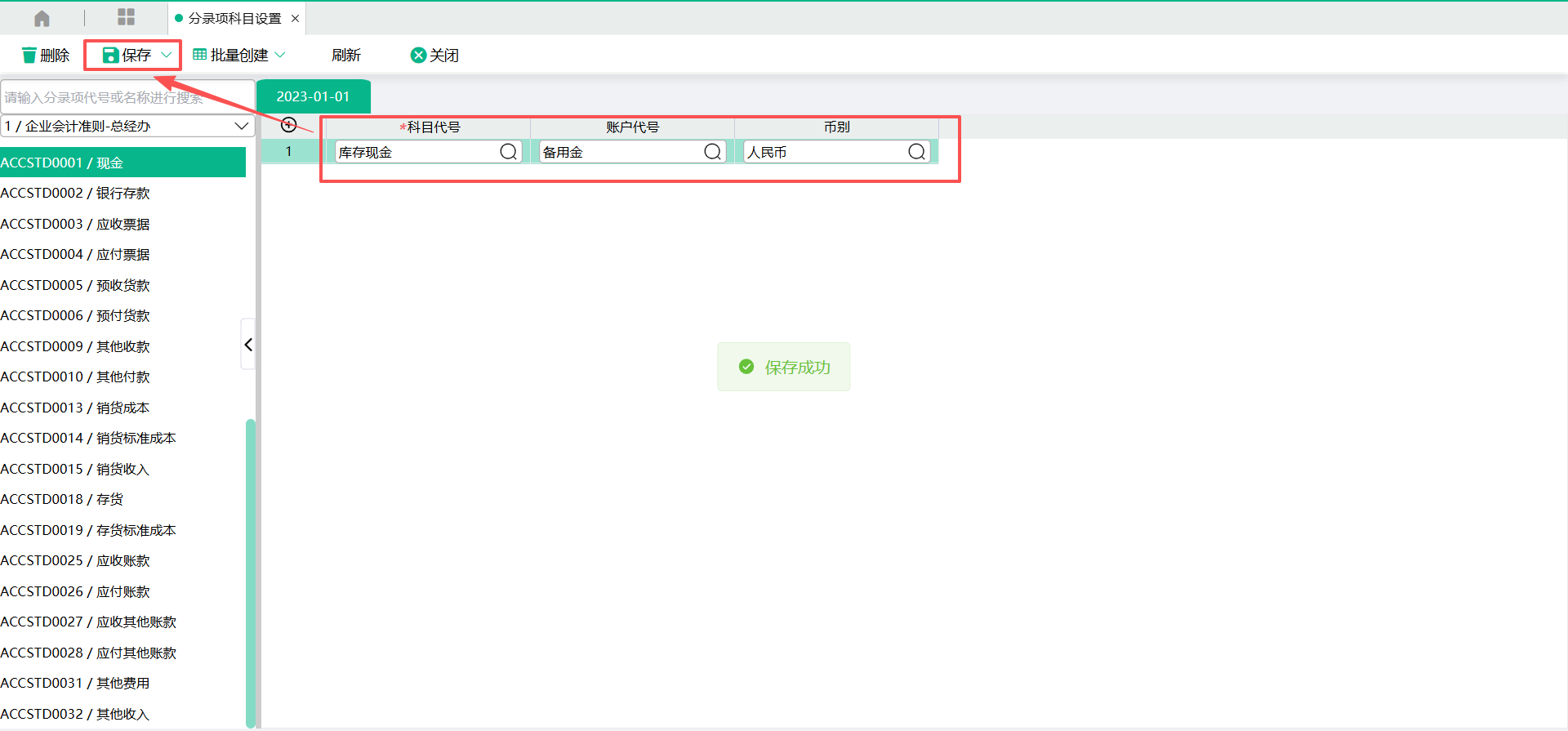Expand the 保存 dropdown arrow
Screen dimensions: 1568x731
167,56
